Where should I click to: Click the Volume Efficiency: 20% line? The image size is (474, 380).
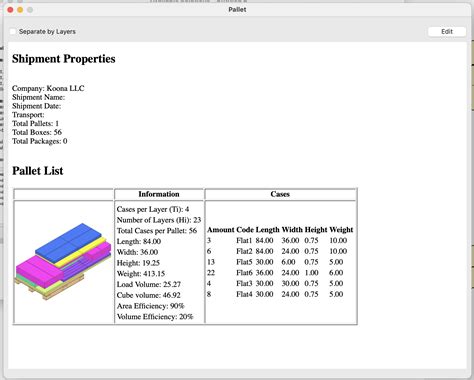(155, 317)
